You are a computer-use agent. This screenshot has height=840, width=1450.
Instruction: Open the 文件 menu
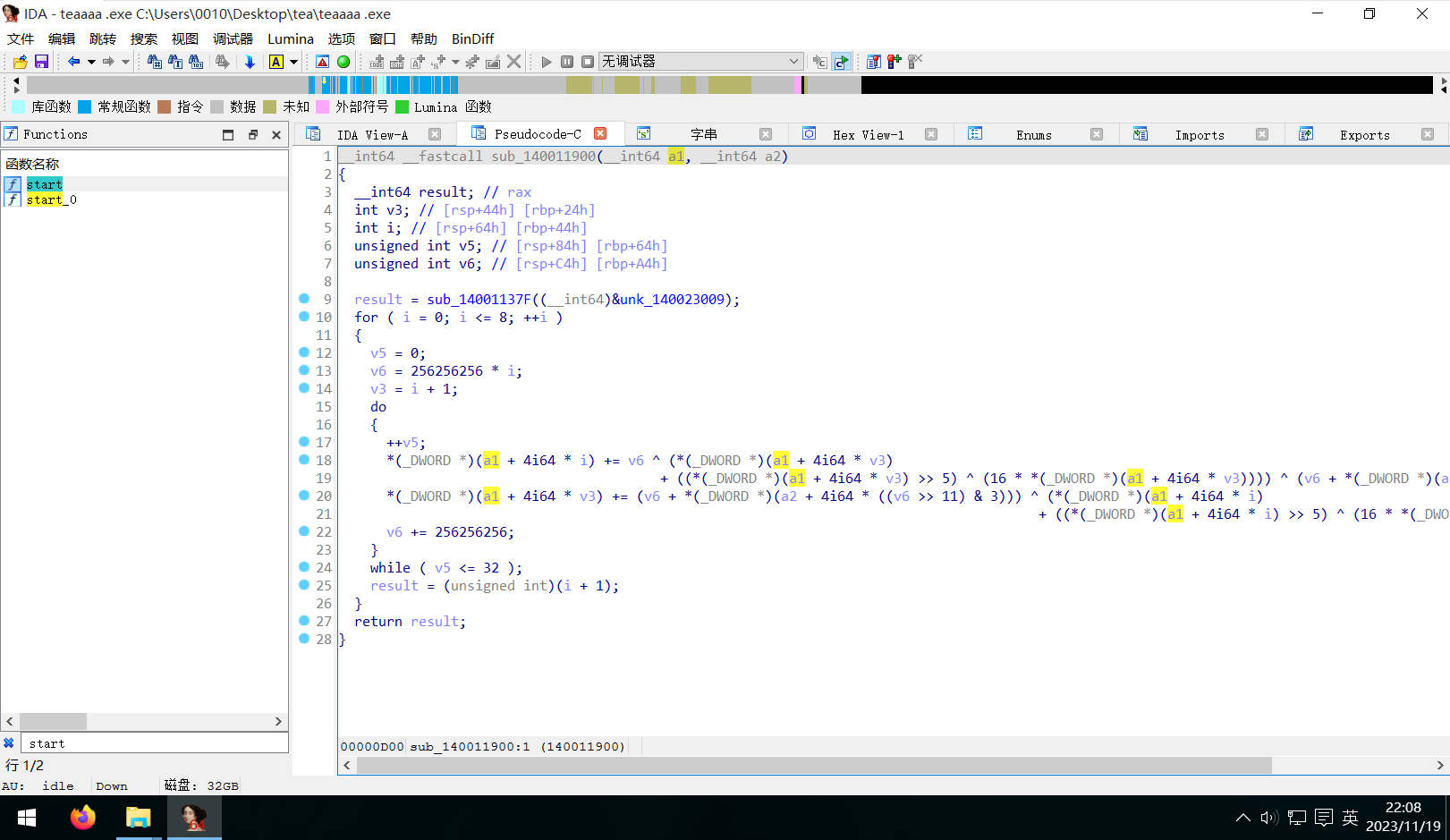tap(21, 38)
